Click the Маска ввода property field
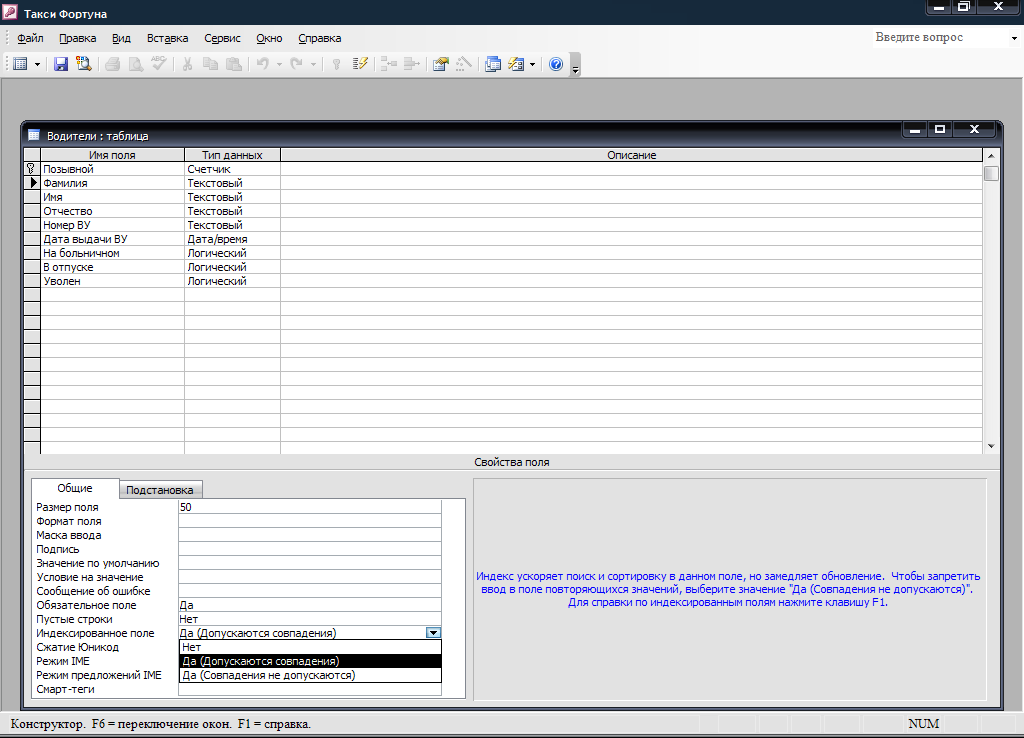The width and height of the screenshot is (1024, 738). pos(310,535)
